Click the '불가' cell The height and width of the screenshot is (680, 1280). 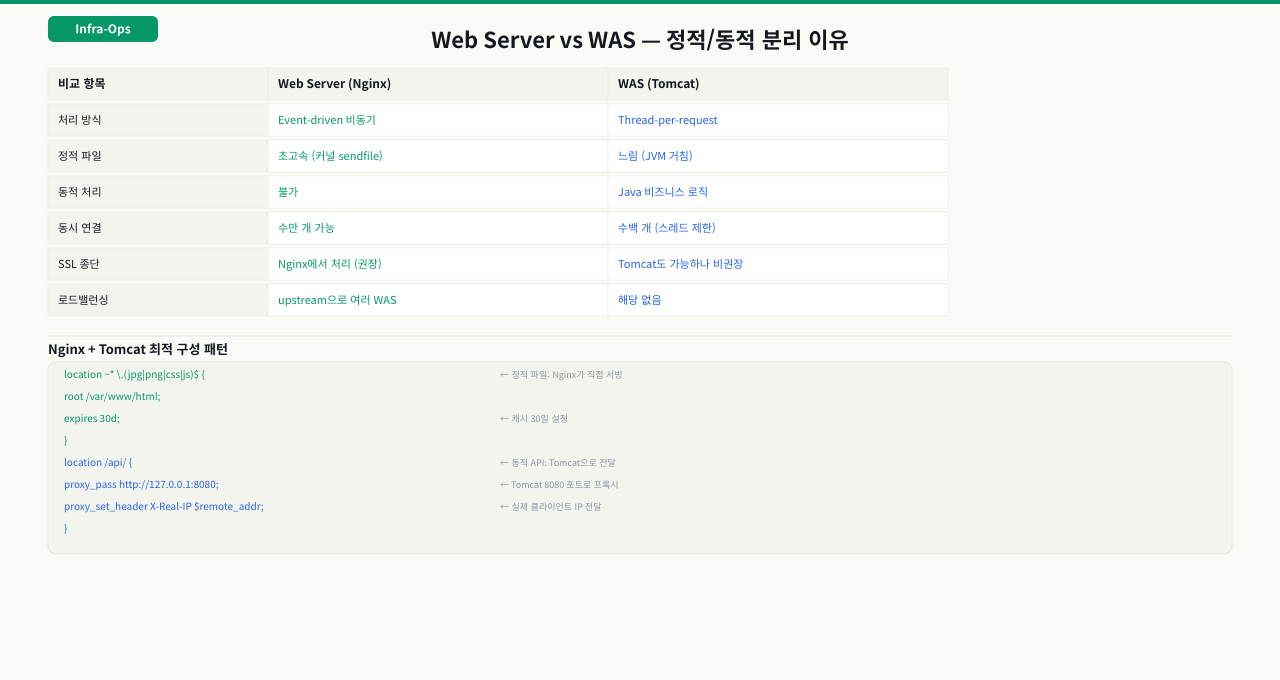(x=438, y=192)
